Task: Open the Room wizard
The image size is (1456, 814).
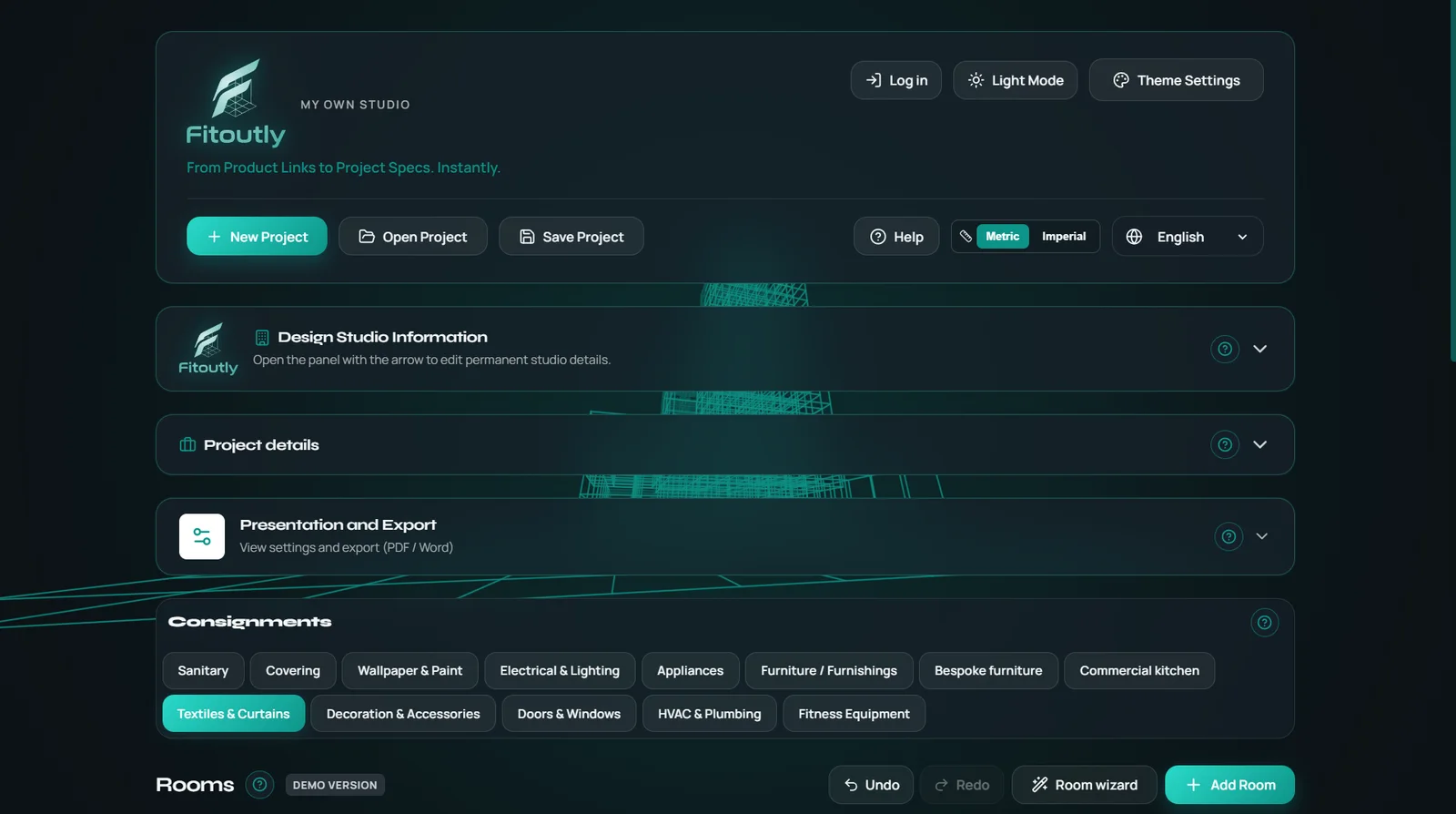Action: pyautogui.click(x=1084, y=785)
